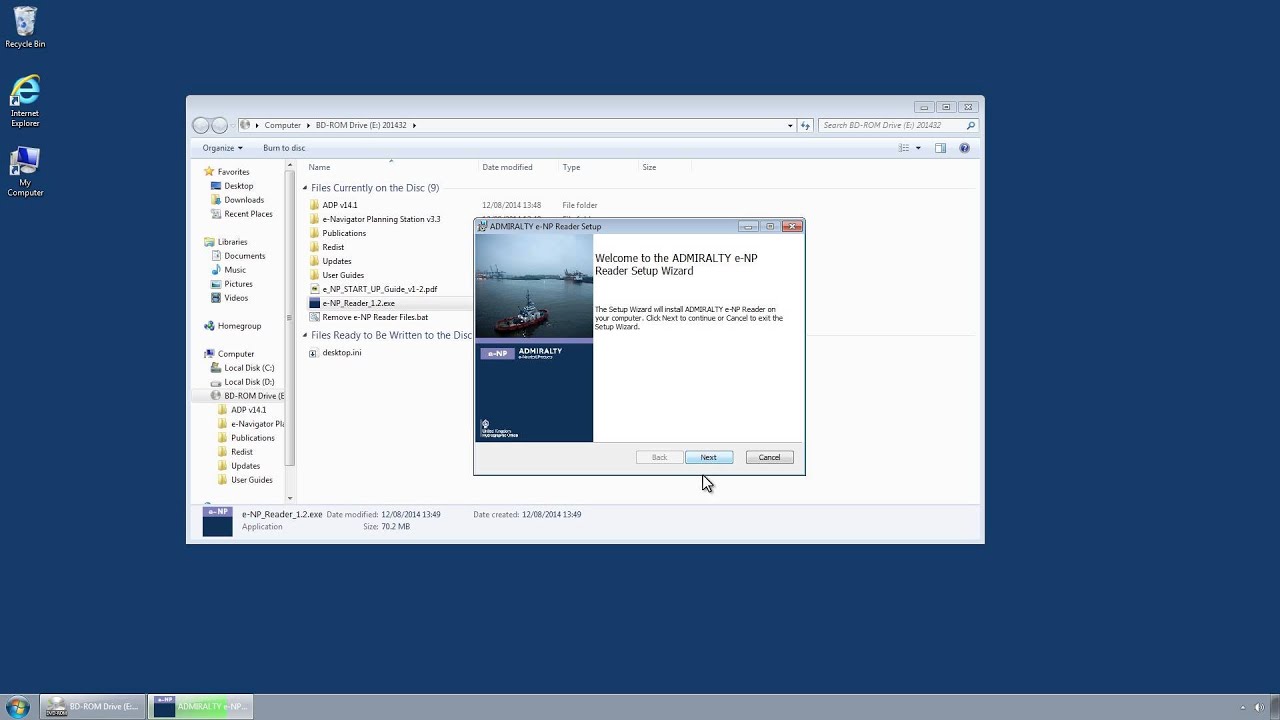The width and height of the screenshot is (1280, 720).
Task: Open the Recycle Bin desktop icon
Action: pyautogui.click(x=25, y=27)
